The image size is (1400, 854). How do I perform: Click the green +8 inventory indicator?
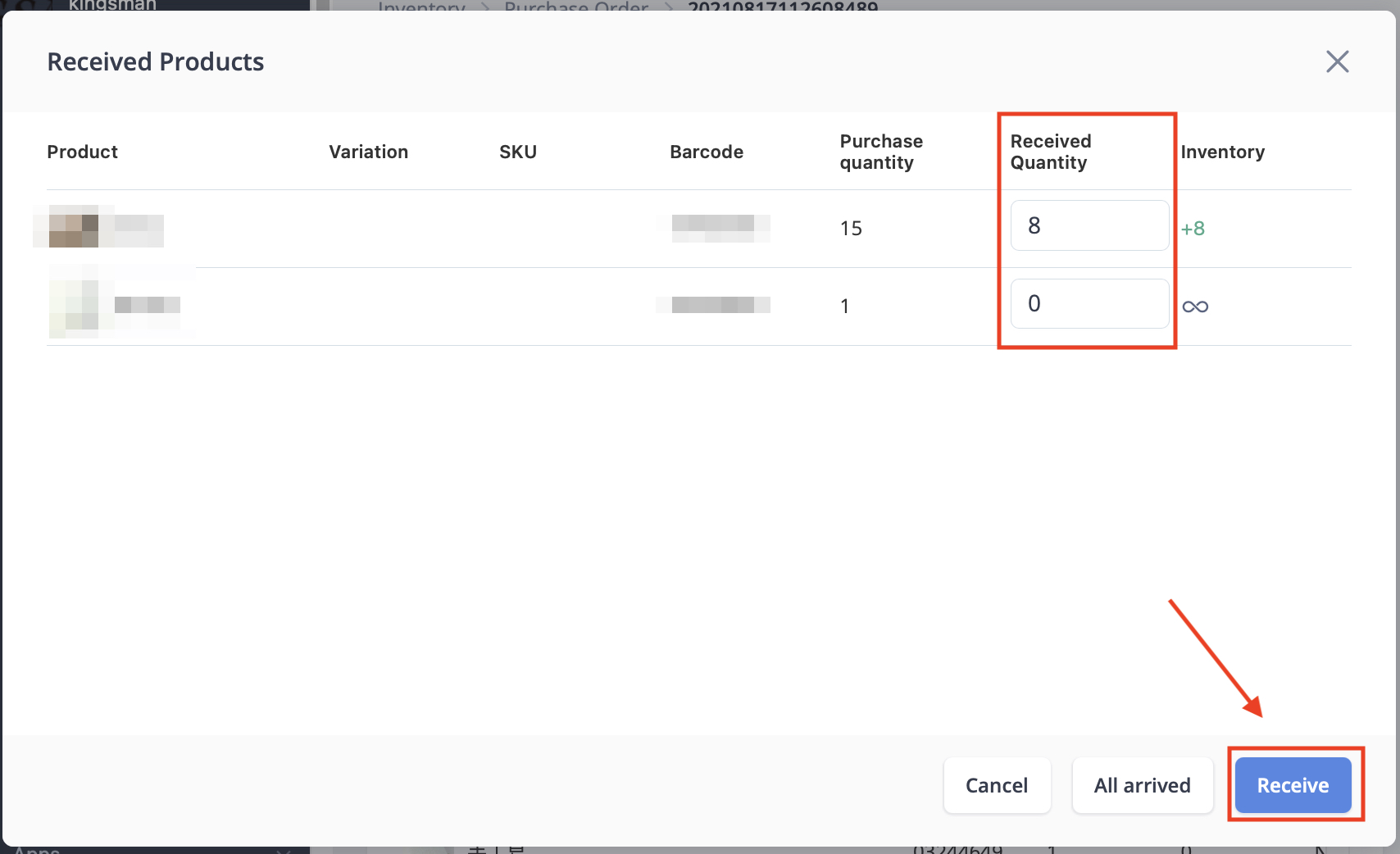point(1193,229)
